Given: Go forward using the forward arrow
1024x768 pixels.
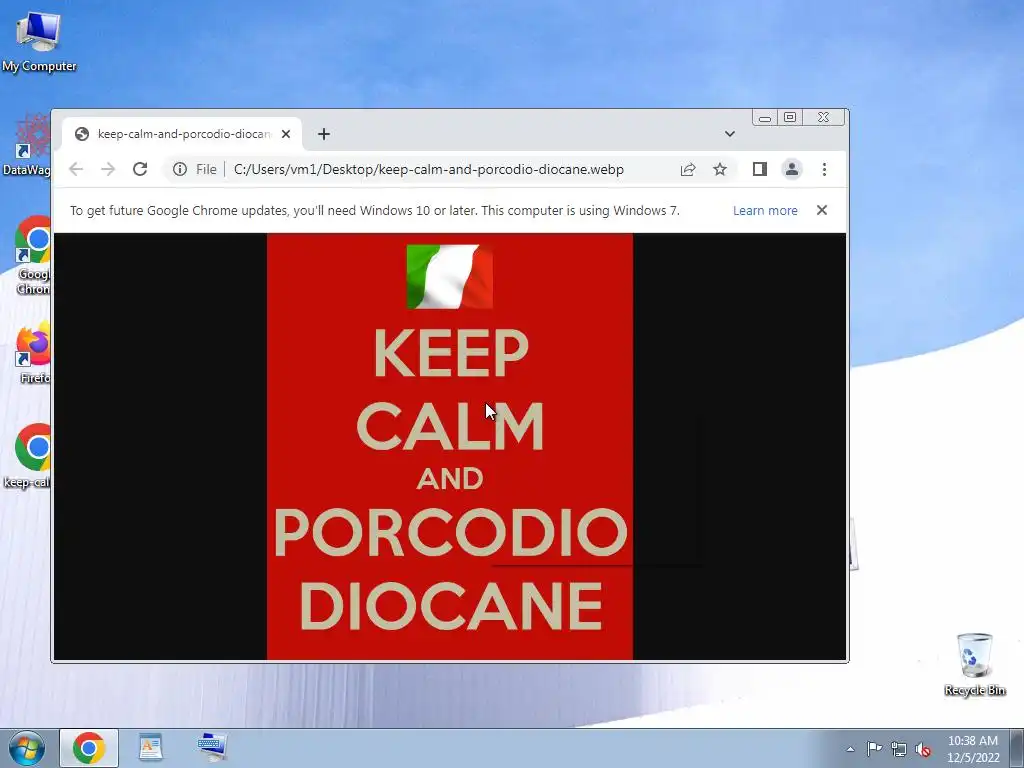Looking at the screenshot, I should click(x=108, y=169).
